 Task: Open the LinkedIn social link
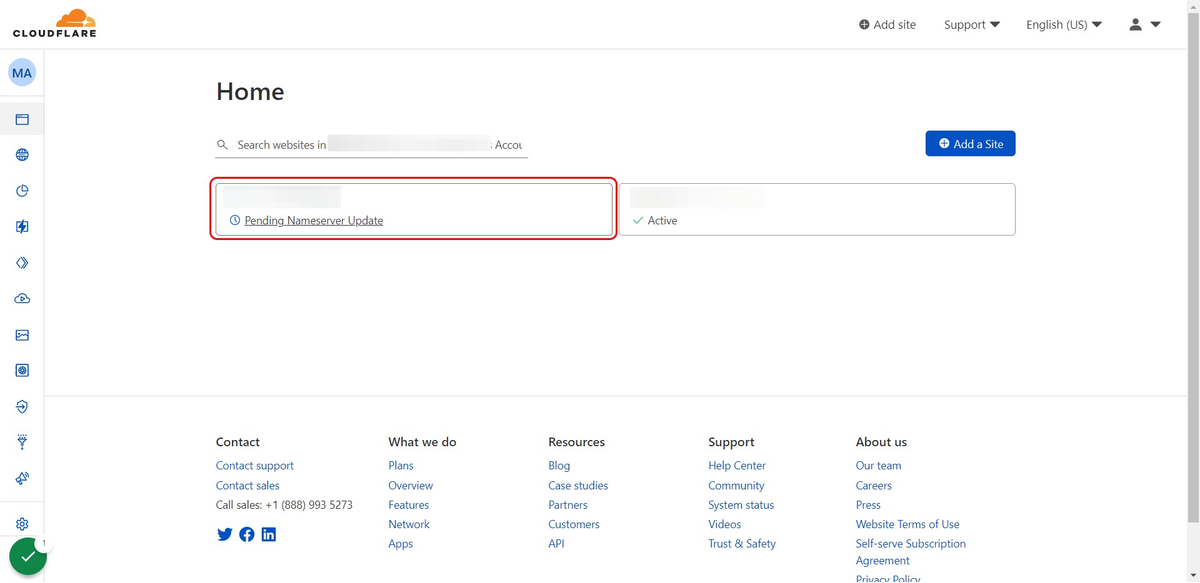[268, 534]
